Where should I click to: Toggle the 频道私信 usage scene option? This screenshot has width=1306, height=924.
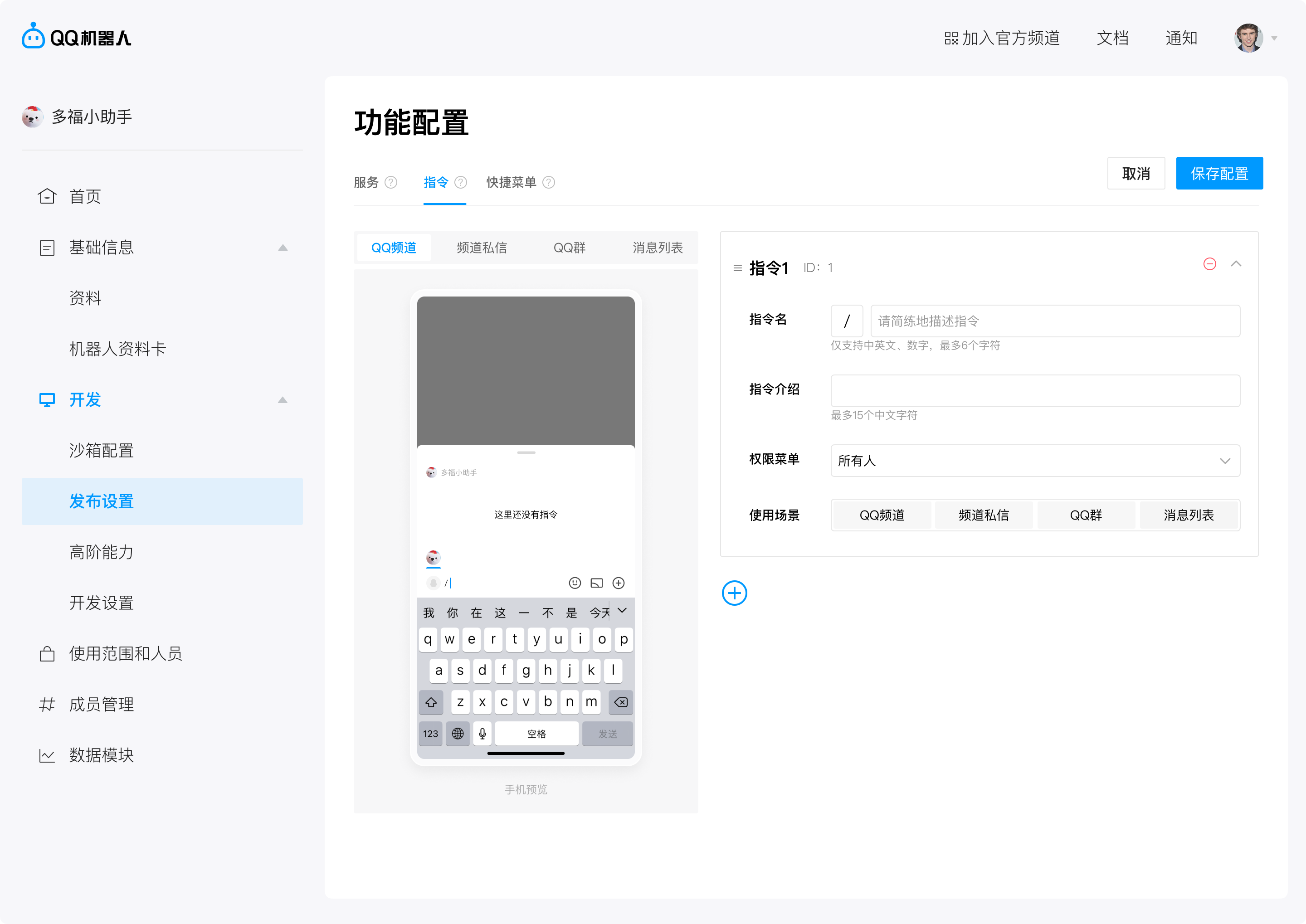[x=983, y=515]
